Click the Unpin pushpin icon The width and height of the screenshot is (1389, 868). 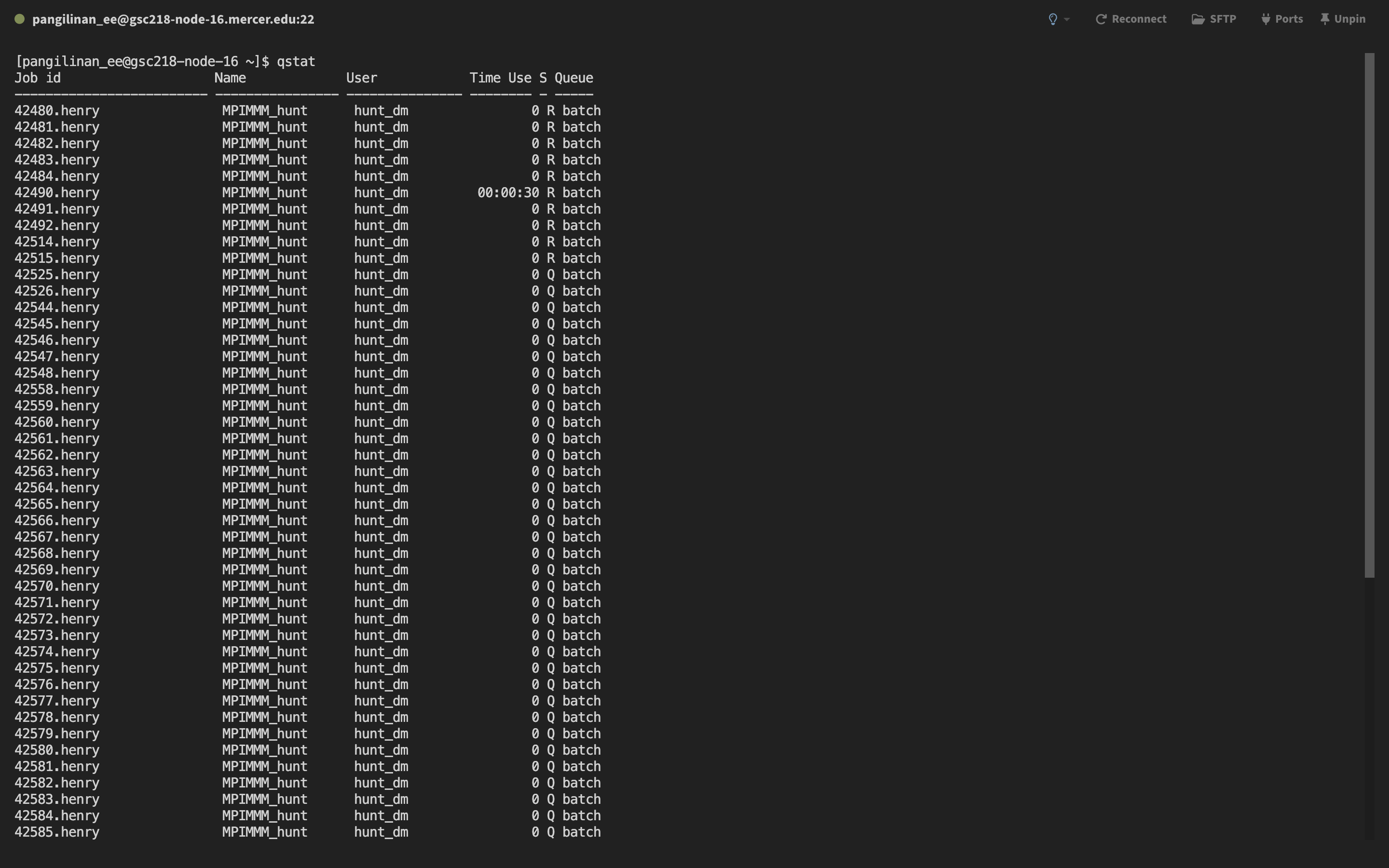pos(1325,19)
